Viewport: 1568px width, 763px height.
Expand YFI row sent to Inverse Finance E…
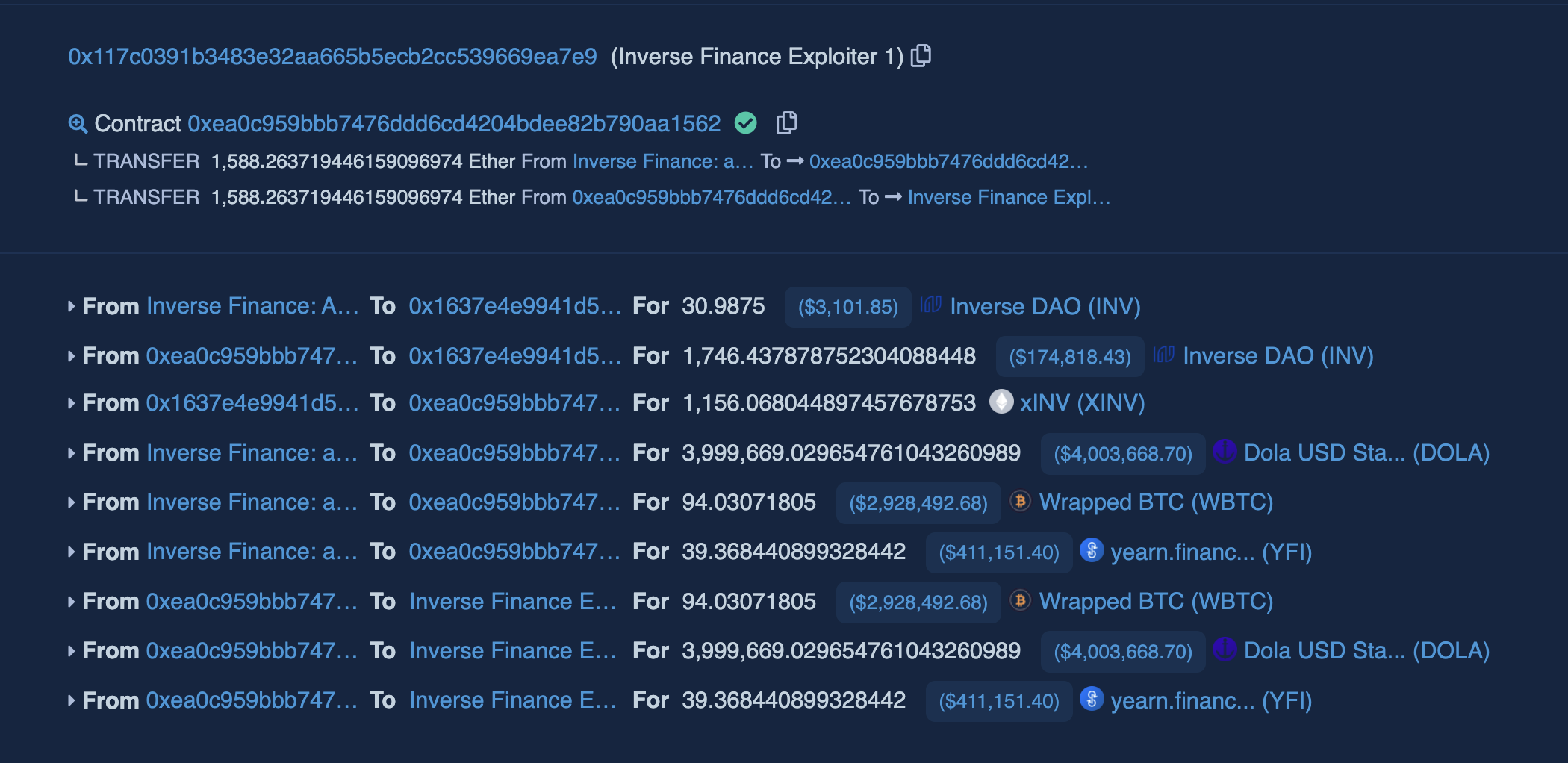coord(71,700)
